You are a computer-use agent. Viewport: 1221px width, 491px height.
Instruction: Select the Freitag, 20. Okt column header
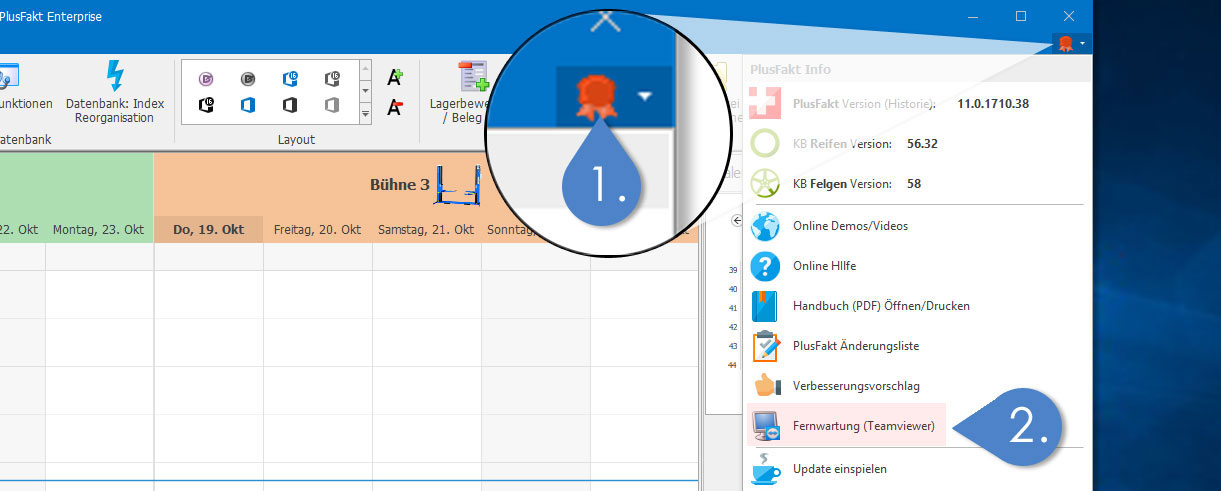(317, 229)
